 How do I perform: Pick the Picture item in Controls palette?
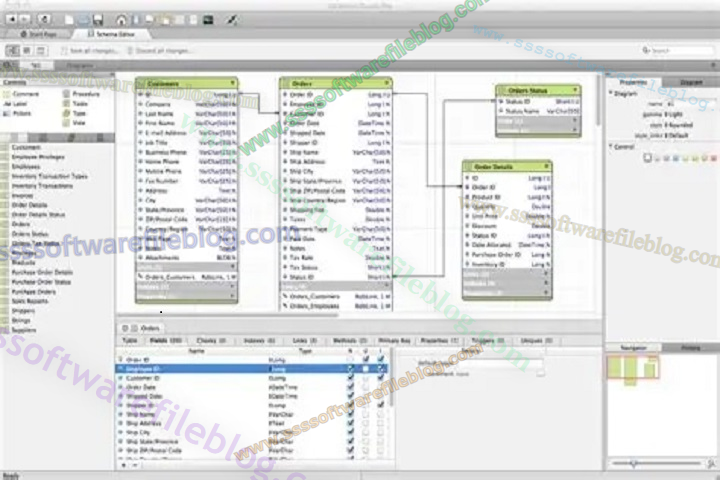click(17, 113)
